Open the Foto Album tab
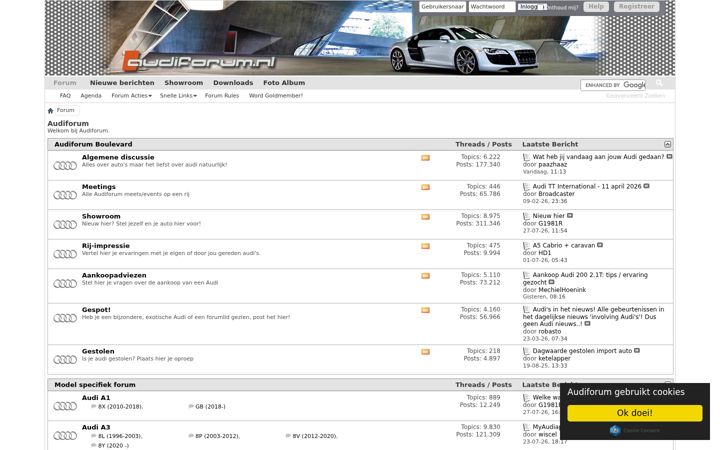720x450 pixels. pyautogui.click(x=284, y=83)
